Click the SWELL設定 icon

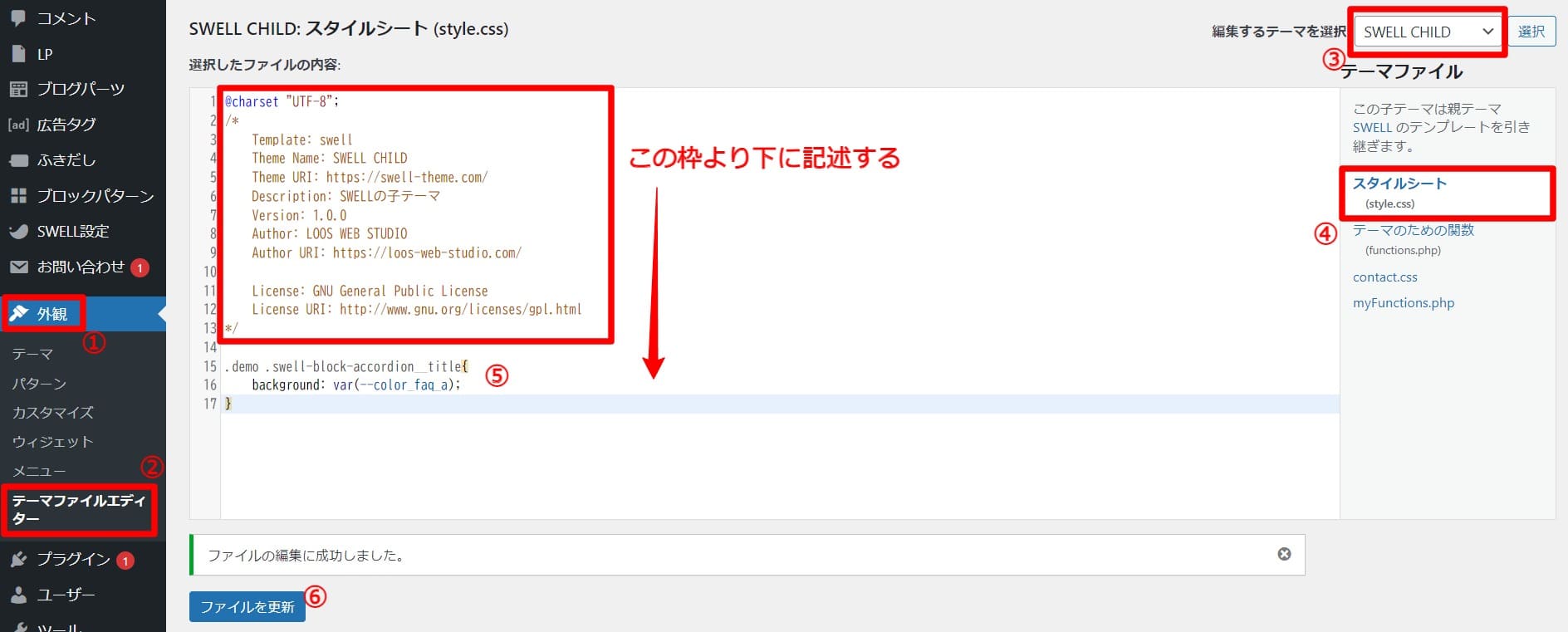[x=18, y=232]
